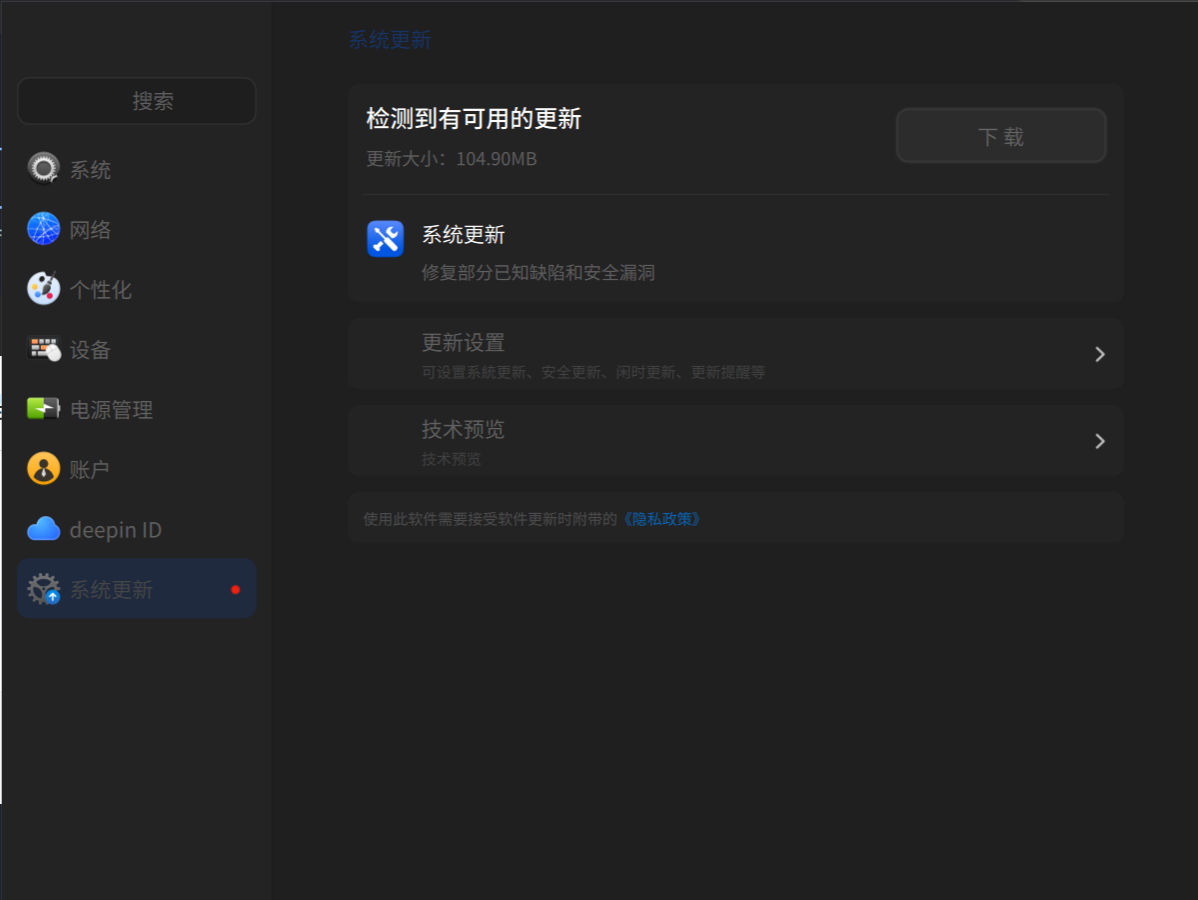Viewport: 1198px width, 900px height.
Task: Click the 更新设置 row title
Action: [463, 342]
